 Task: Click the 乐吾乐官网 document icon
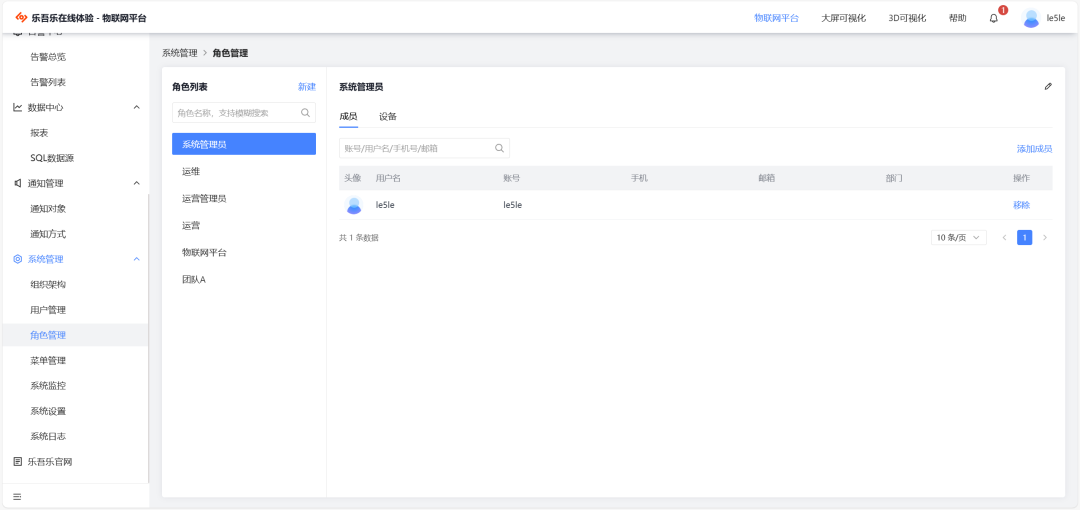tap(18, 462)
